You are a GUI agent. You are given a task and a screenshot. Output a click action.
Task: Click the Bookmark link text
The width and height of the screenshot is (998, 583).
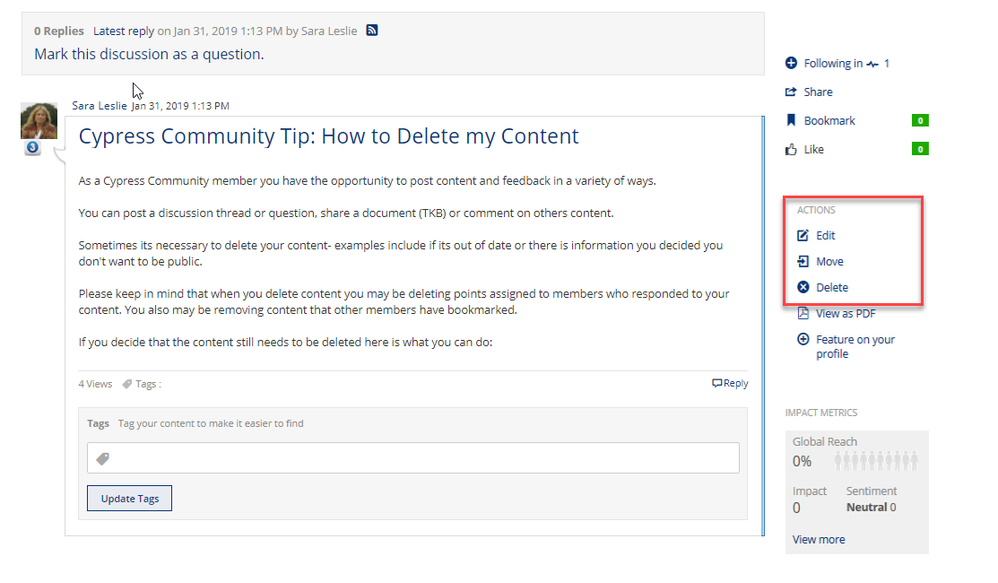(x=829, y=120)
